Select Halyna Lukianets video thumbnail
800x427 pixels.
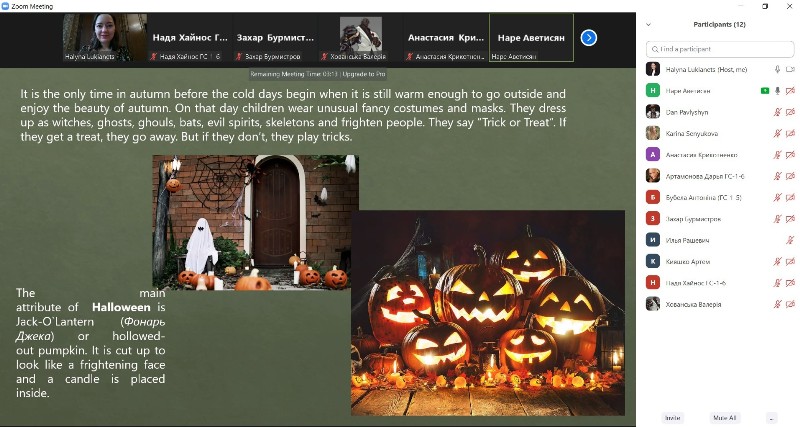pos(105,38)
